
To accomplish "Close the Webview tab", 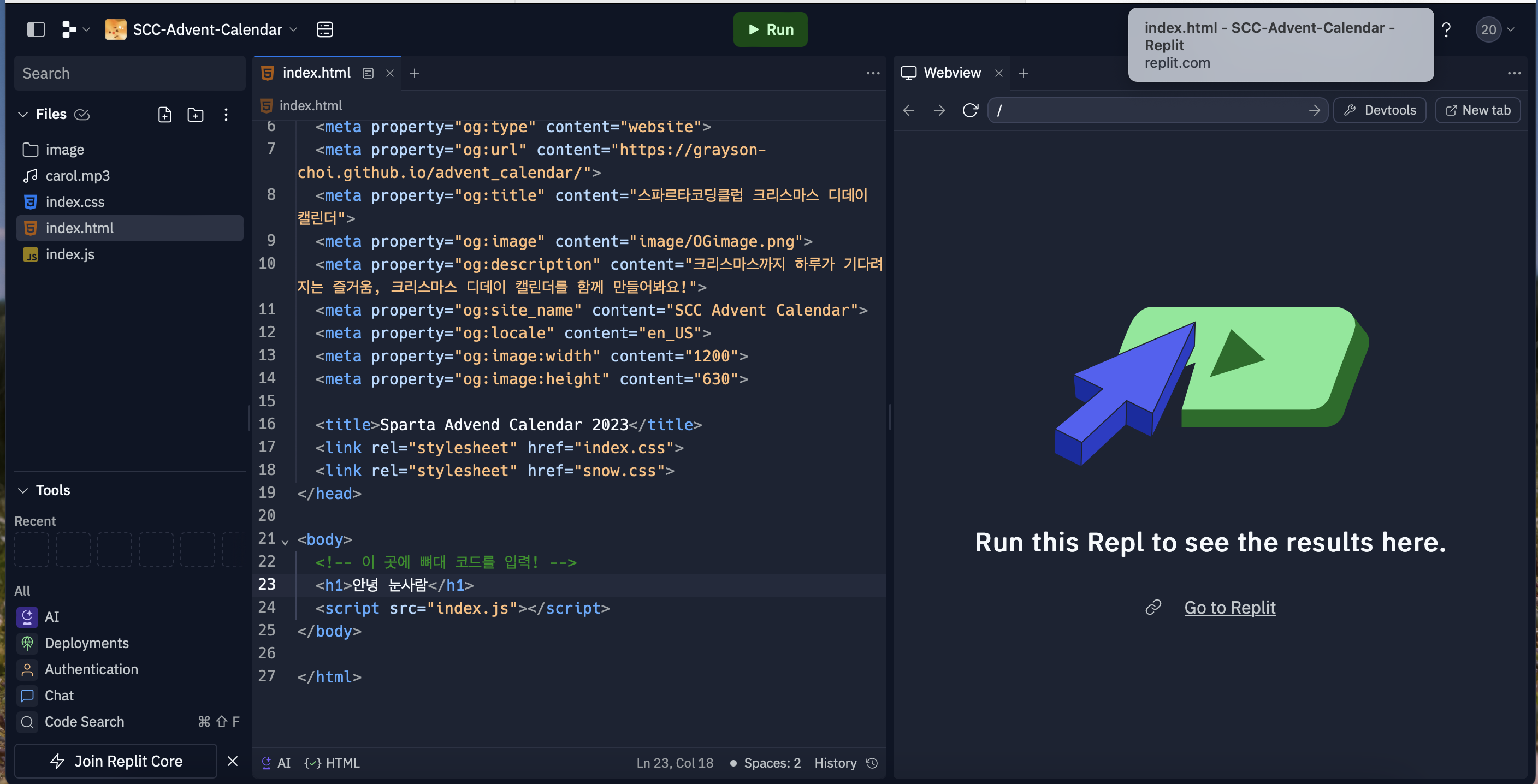I will [x=999, y=73].
